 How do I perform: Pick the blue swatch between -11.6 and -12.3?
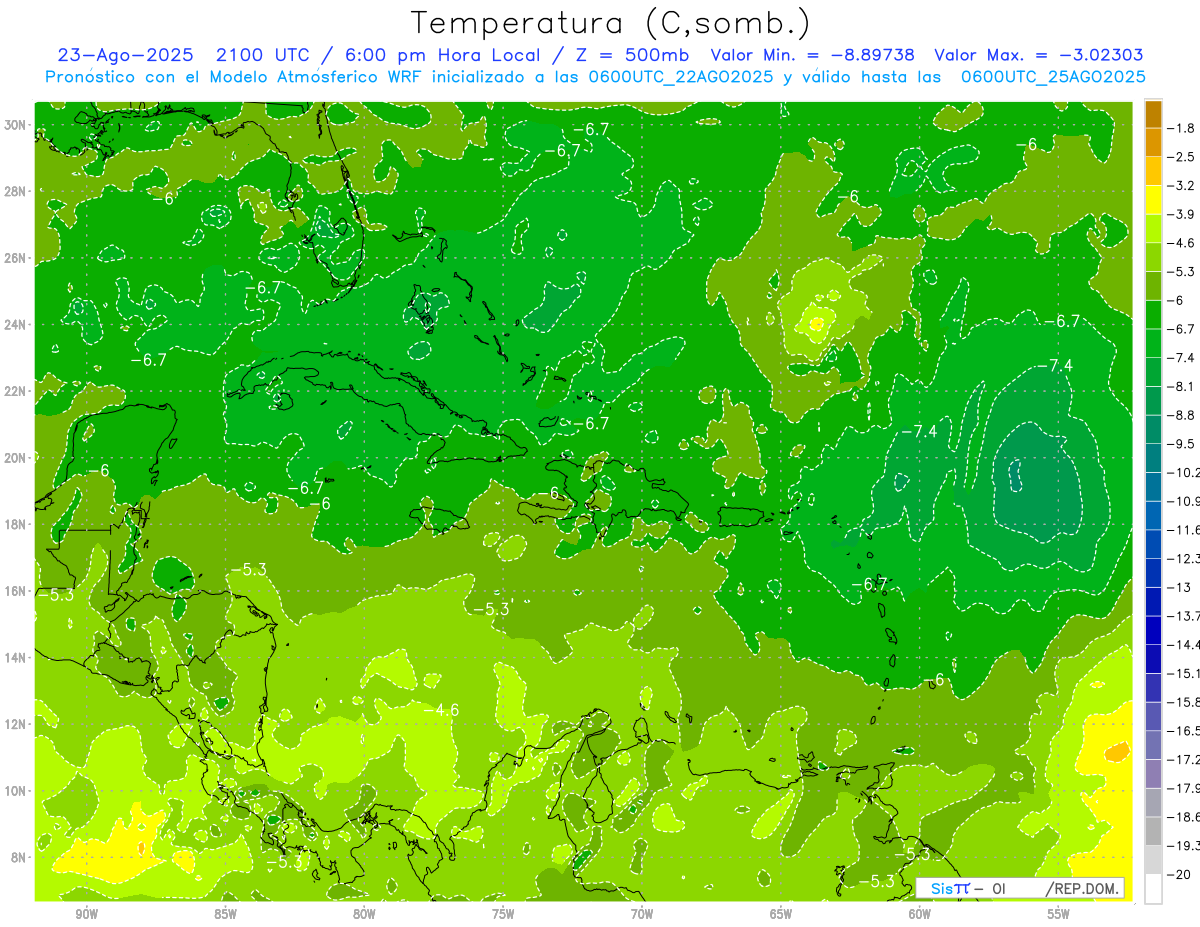1153,544
